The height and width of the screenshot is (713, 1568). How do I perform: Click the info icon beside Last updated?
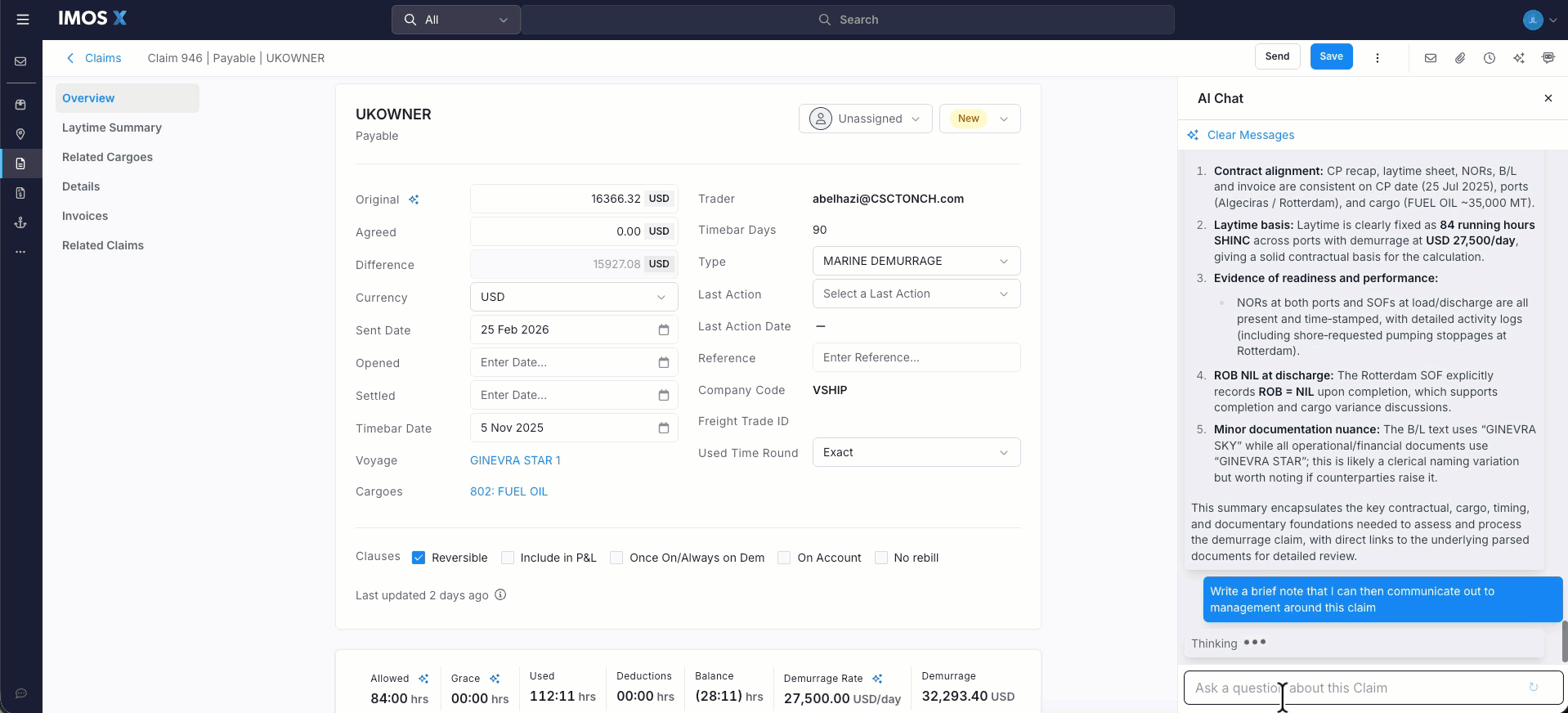pos(500,595)
